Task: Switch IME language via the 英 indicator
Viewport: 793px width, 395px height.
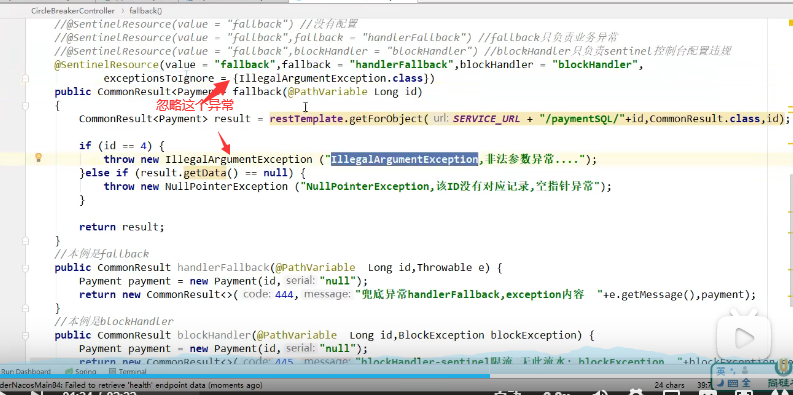Action: [721, 371]
